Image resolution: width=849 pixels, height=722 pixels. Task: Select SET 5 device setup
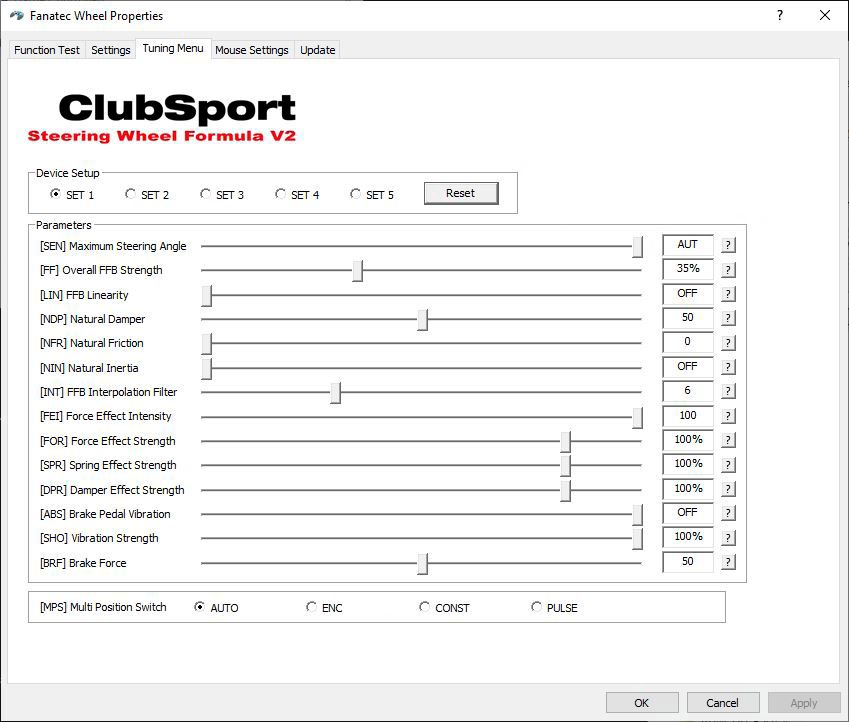(x=372, y=194)
